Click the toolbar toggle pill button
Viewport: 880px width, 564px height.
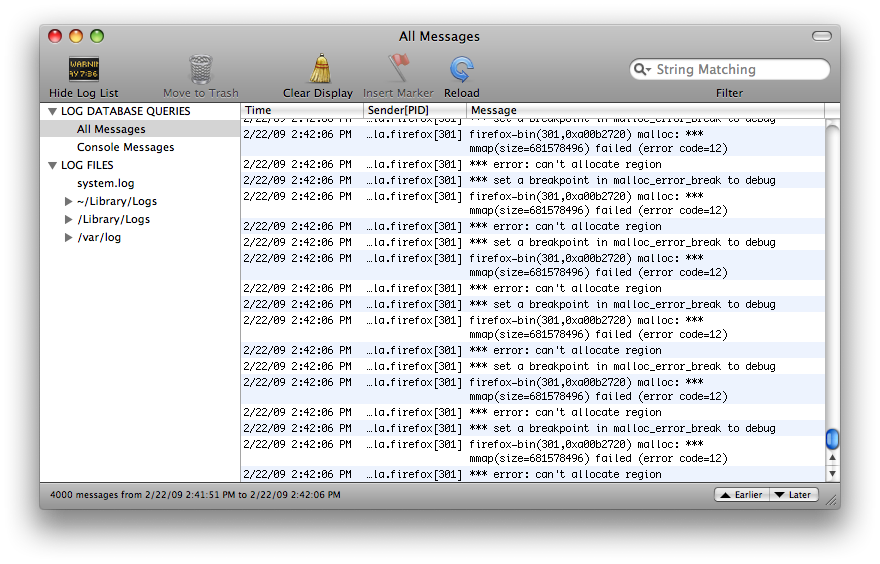[822, 36]
